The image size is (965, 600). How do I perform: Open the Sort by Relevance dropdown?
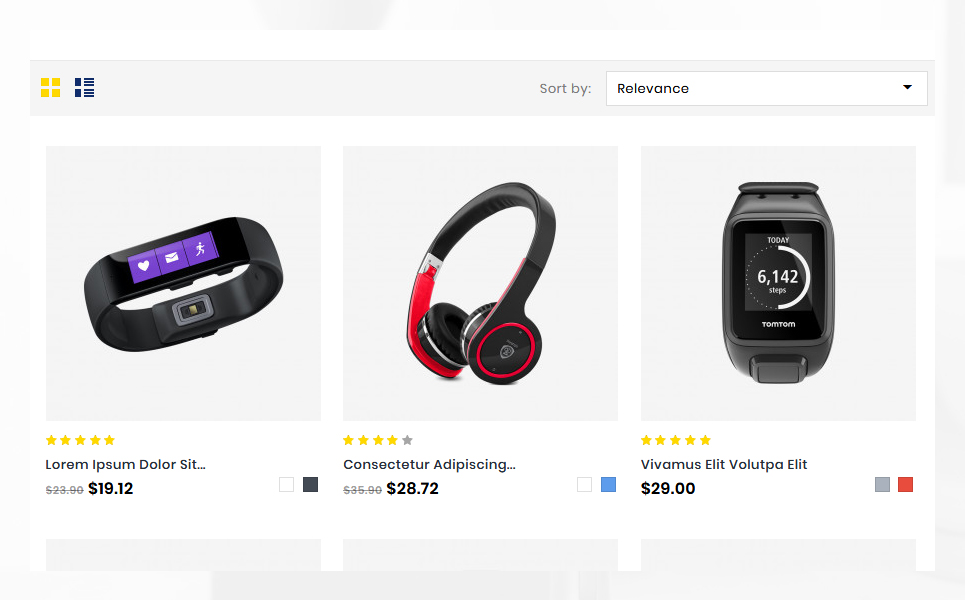pos(766,89)
